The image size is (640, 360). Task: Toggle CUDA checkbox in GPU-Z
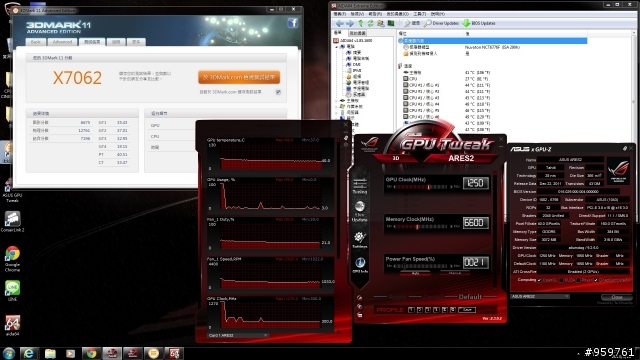point(562,280)
